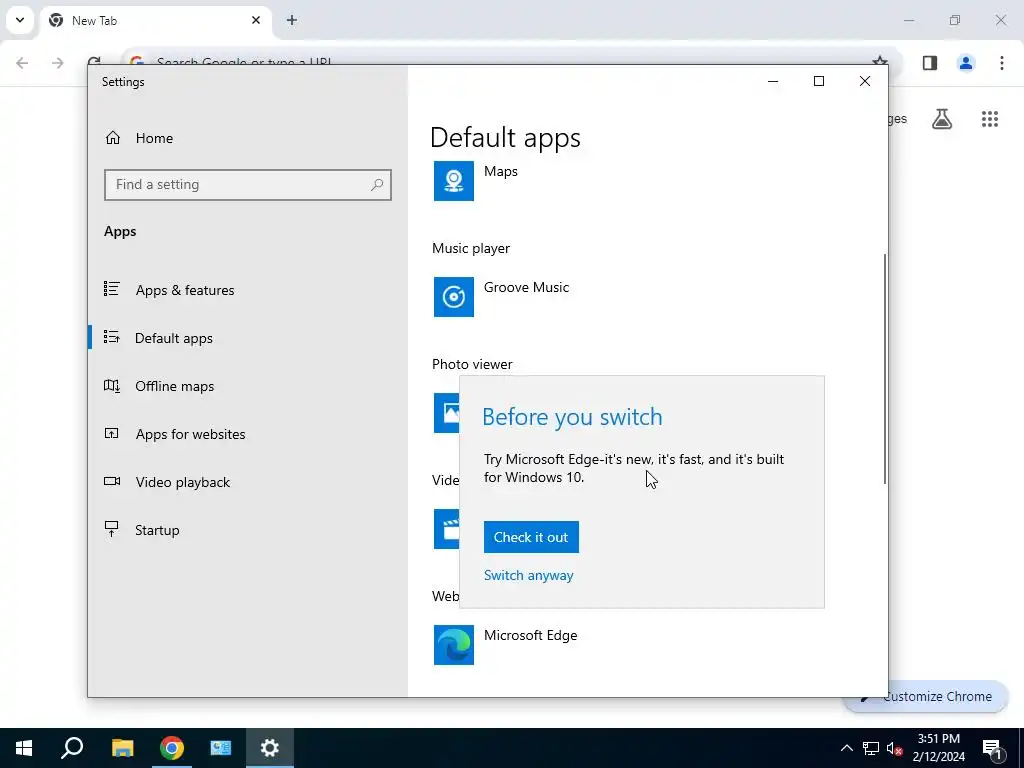The height and width of the screenshot is (768, 1024).
Task: Close the New Tab in Chrome
Action: click(x=256, y=20)
